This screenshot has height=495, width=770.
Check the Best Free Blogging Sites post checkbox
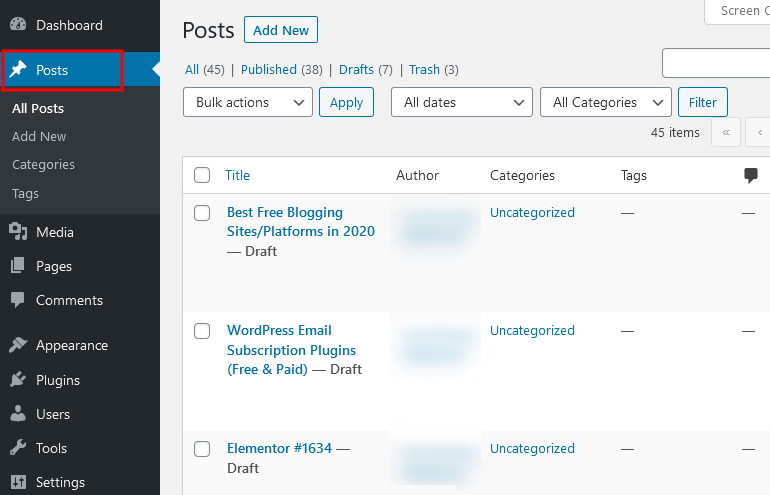click(x=202, y=213)
